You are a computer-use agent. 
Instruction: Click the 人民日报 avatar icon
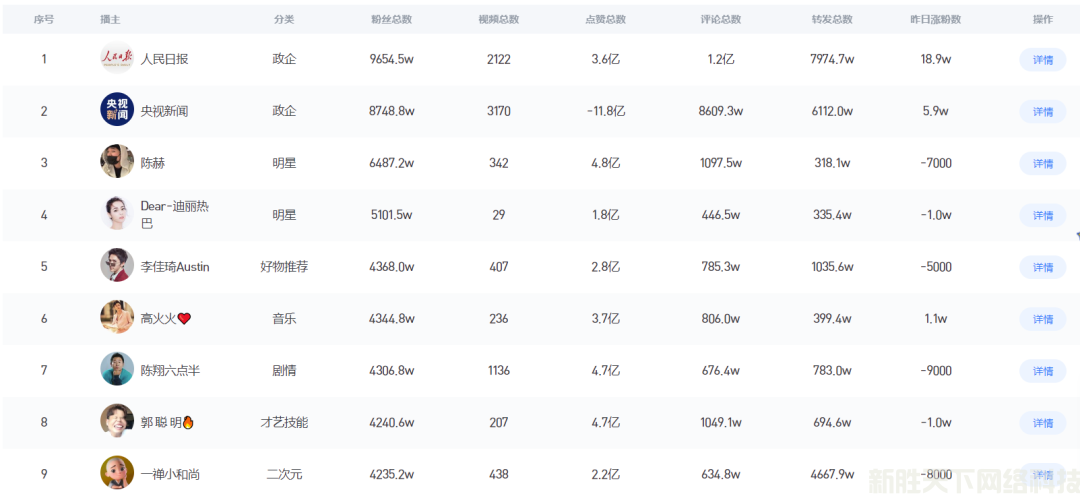117,59
